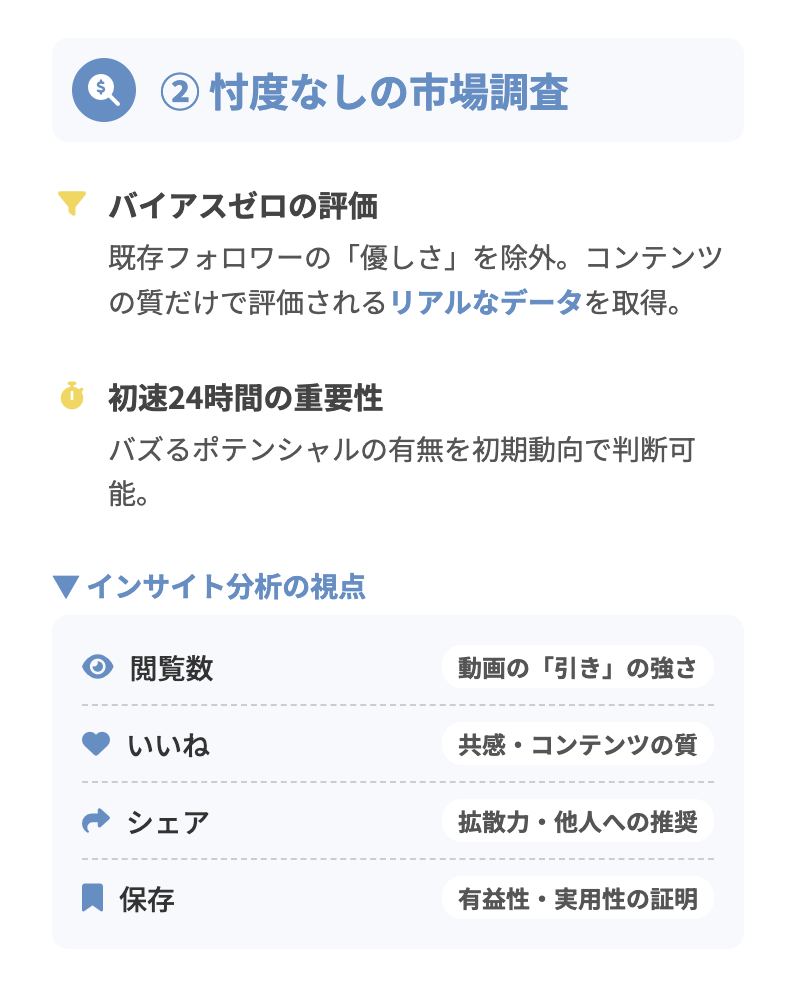Screen dimensions: 798x1008
Task: Collapse the インサイト分析の視点 triangle marker
Action: click(66, 587)
